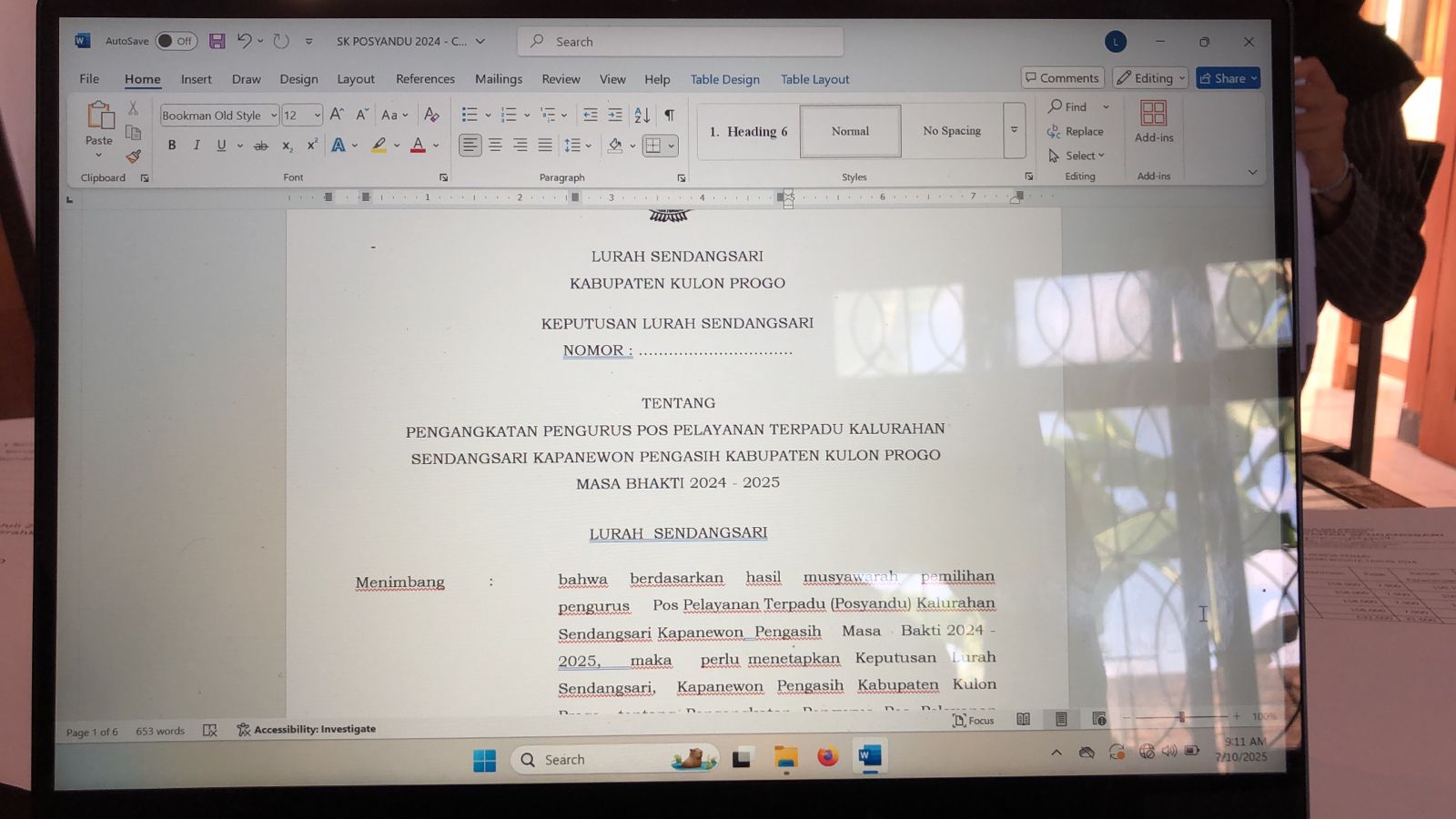
Task: Apply the No Spacing style
Action: point(952,131)
